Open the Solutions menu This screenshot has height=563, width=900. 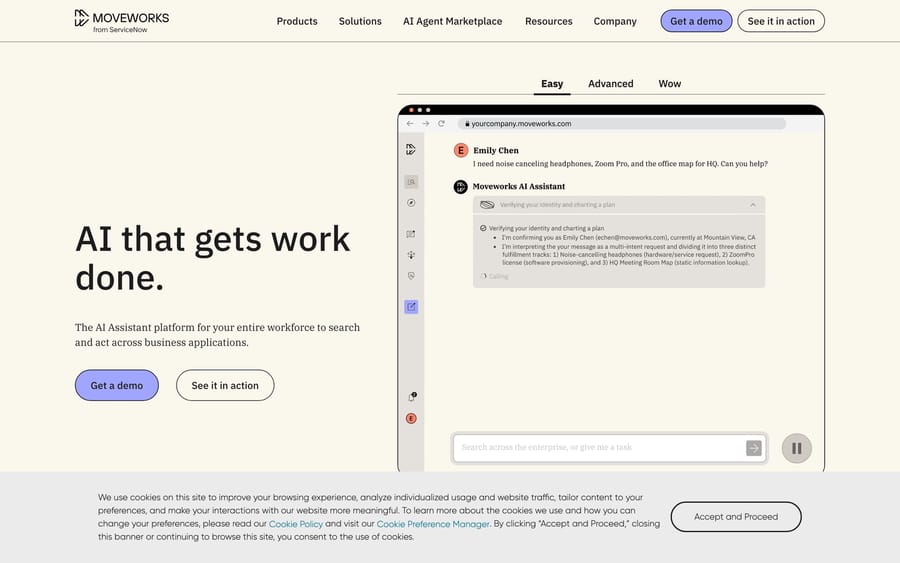point(360,21)
